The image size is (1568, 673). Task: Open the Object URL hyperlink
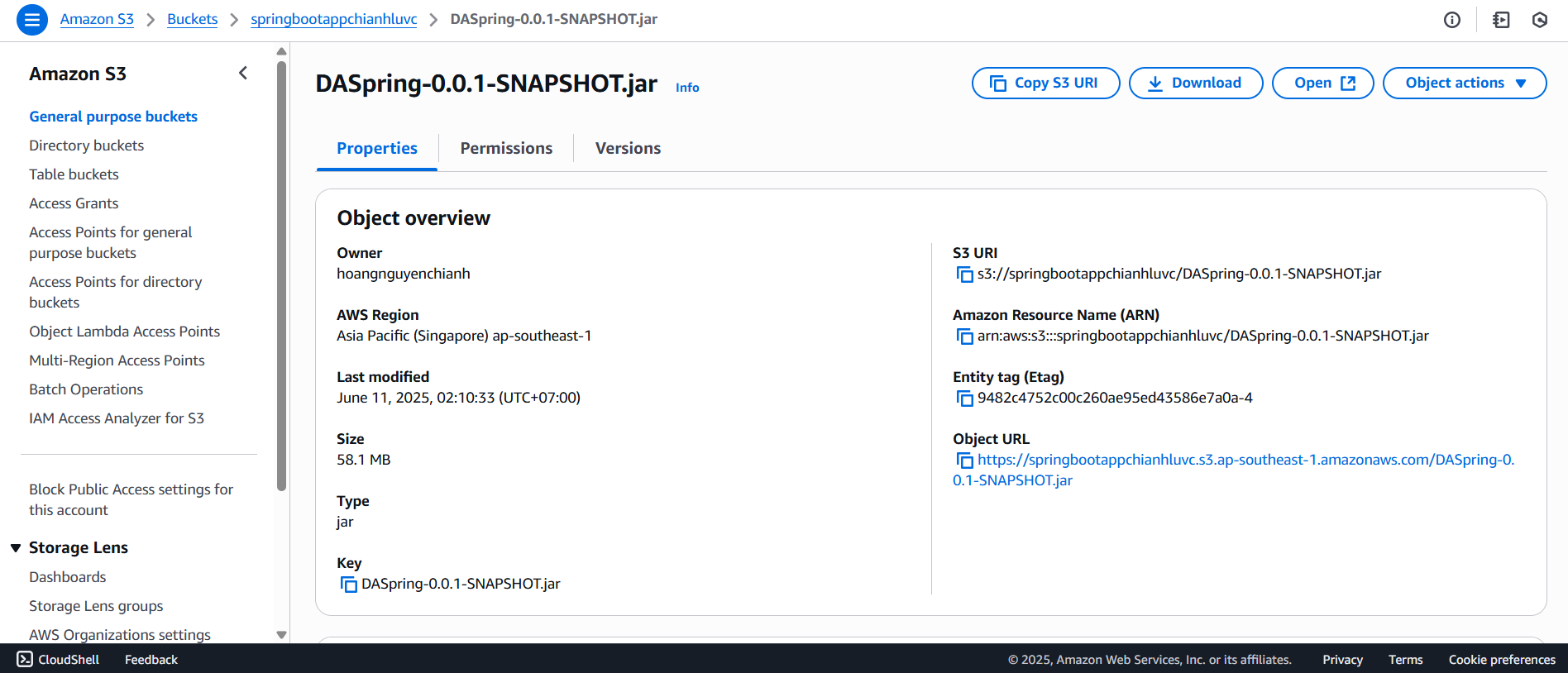pyautogui.click(x=1233, y=470)
